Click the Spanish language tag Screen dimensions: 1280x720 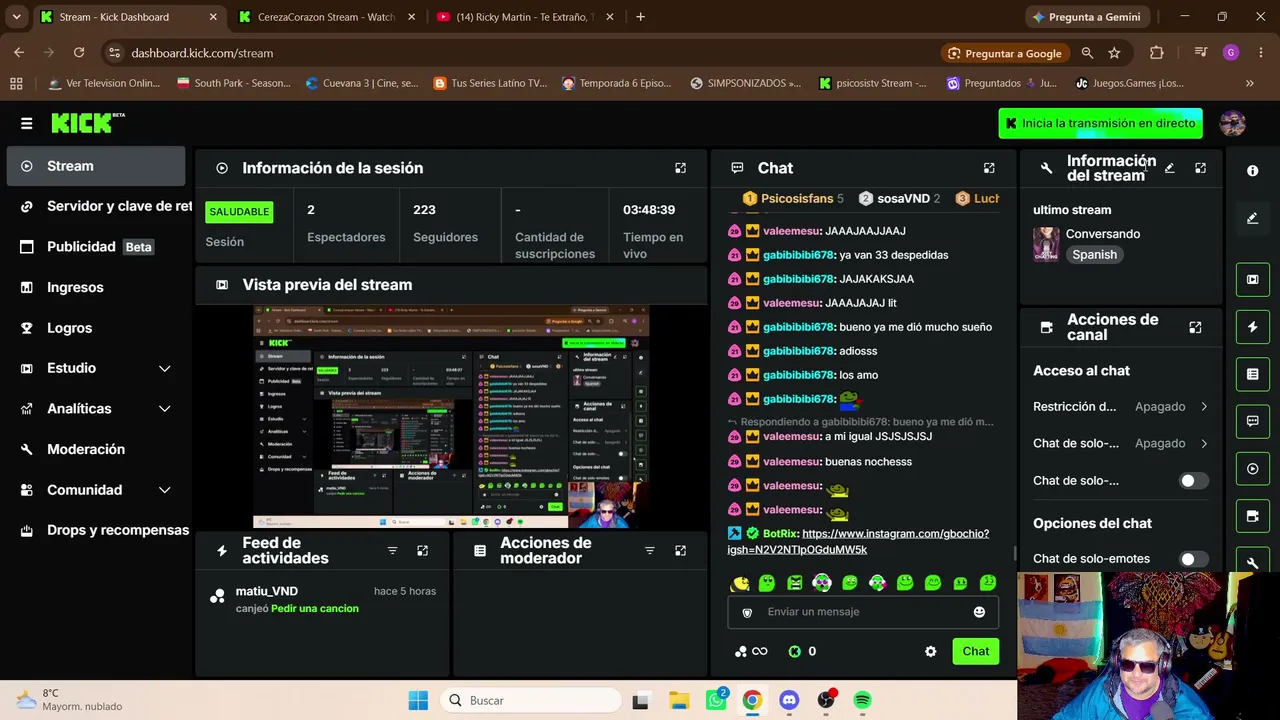click(x=1094, y=255)
